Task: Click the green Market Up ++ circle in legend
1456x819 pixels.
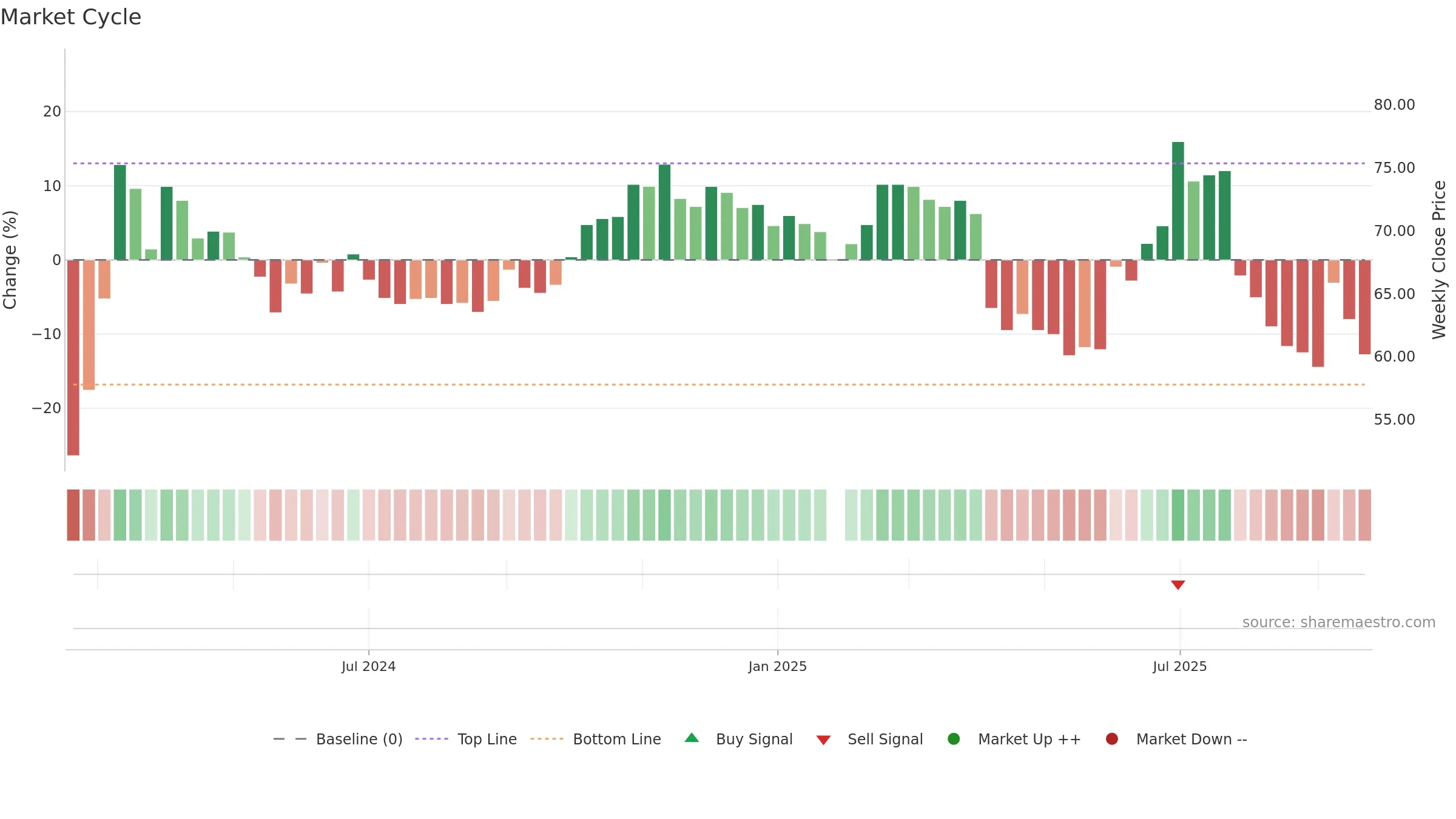Action: coord(954,739)
